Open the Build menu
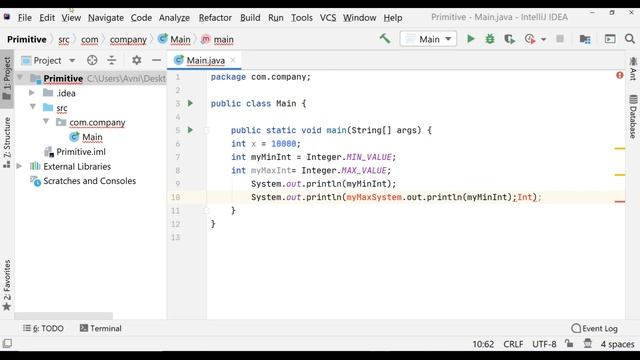Screen dimensions: 640x360 (x=250, y=18)
